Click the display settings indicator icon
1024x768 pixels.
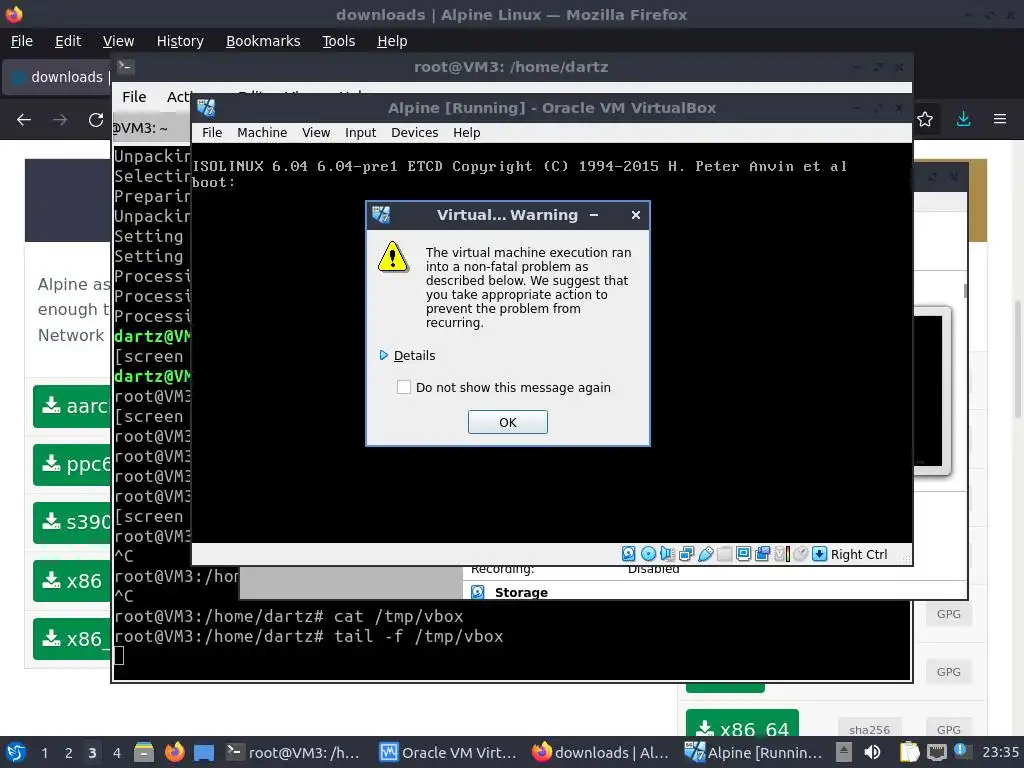[x=743, y=554]
